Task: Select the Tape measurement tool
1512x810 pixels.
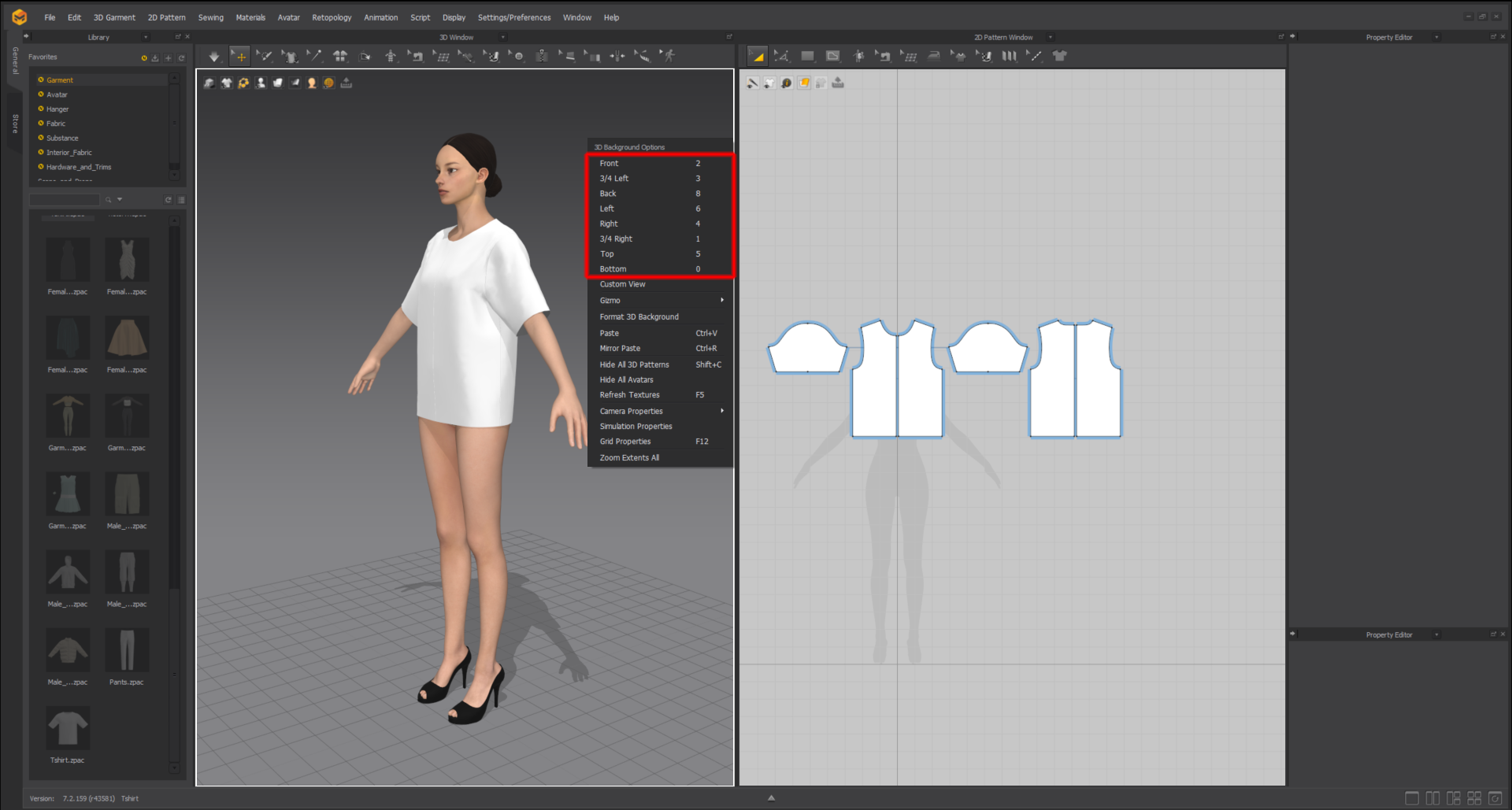Action: (x=643, y=56)
